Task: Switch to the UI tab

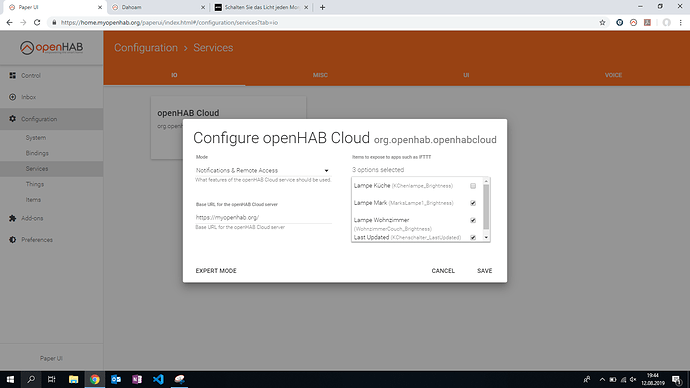Action: point(466,75)
